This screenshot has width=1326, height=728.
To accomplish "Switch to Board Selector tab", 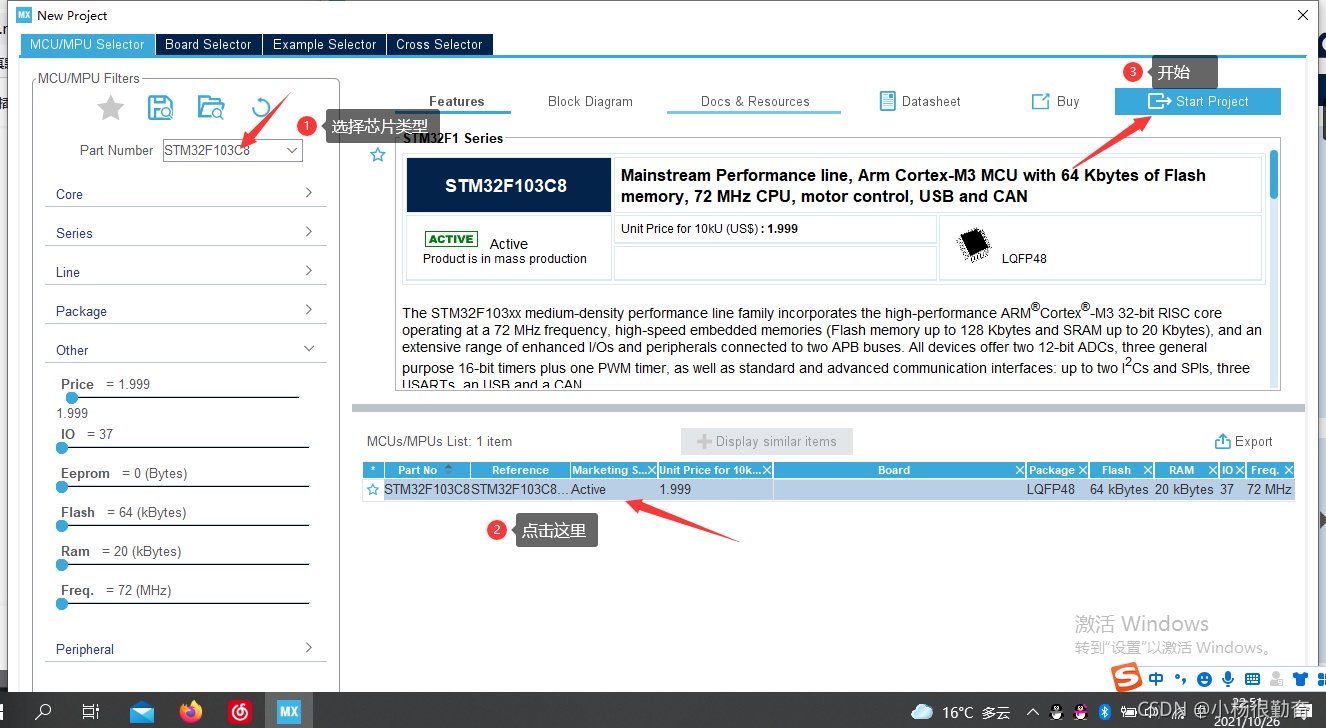I will pos(208,44).
